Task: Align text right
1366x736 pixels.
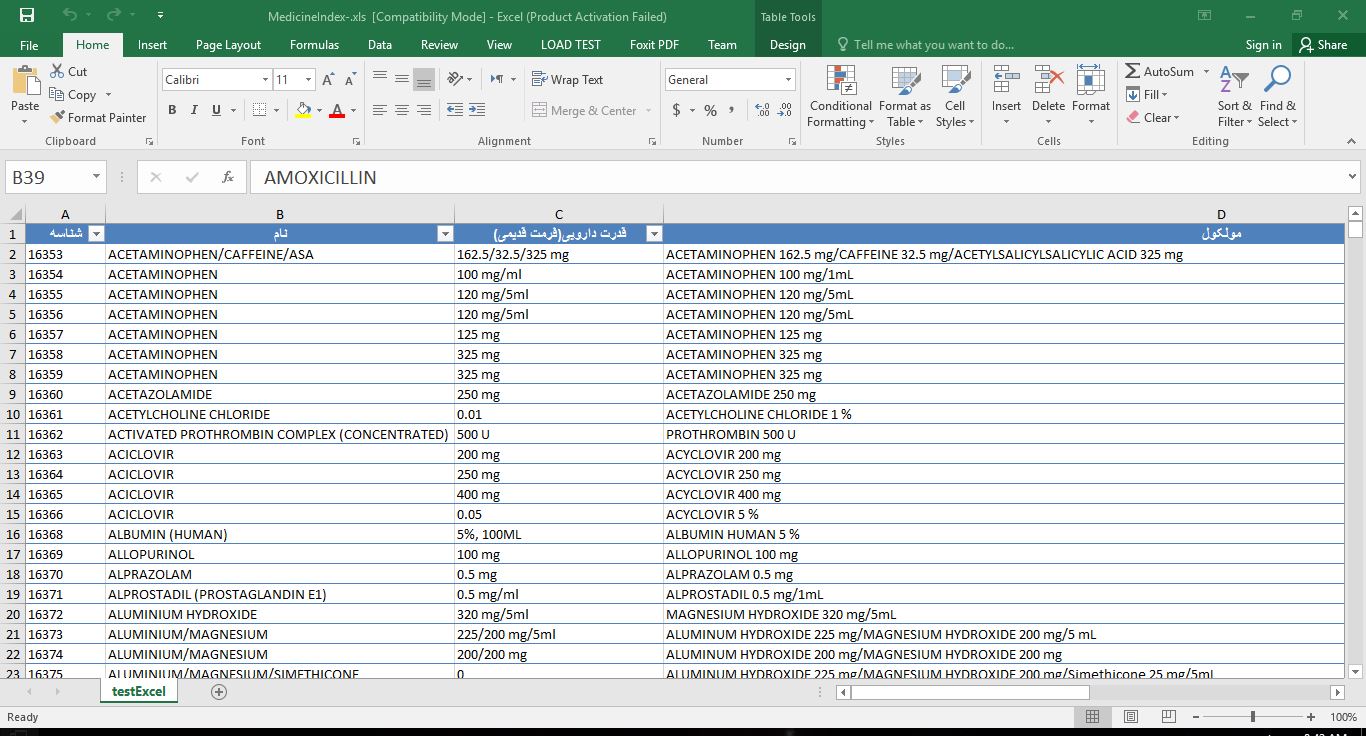Action: (x=424, y=111)
